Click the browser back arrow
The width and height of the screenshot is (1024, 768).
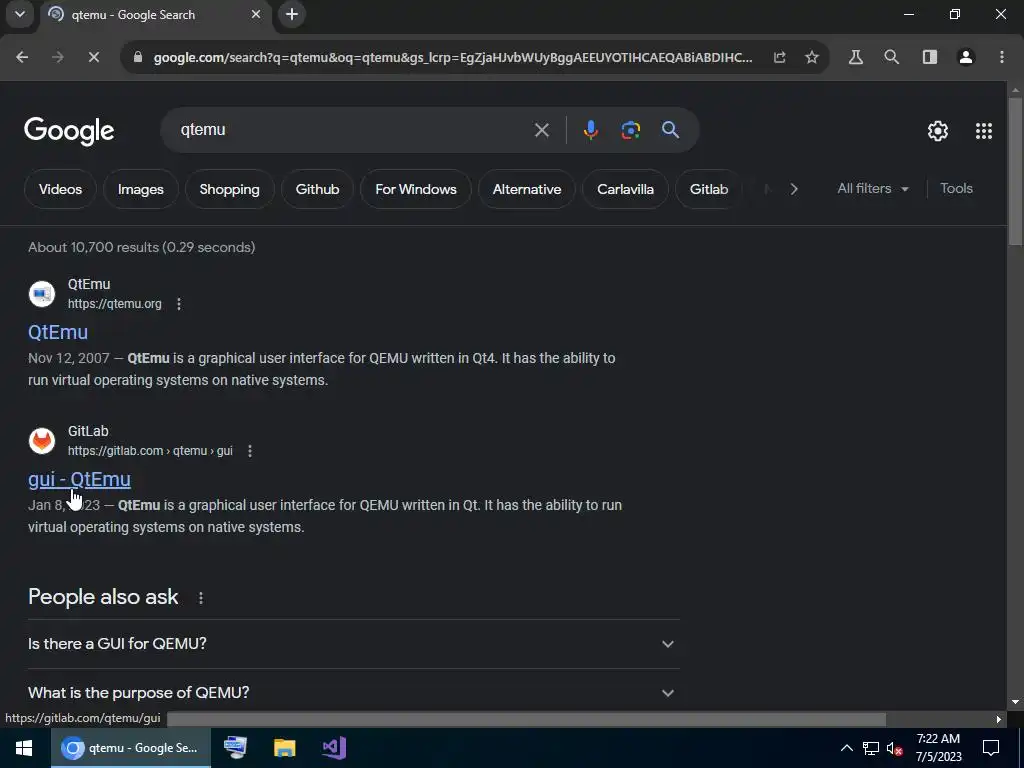pos(22,57)
